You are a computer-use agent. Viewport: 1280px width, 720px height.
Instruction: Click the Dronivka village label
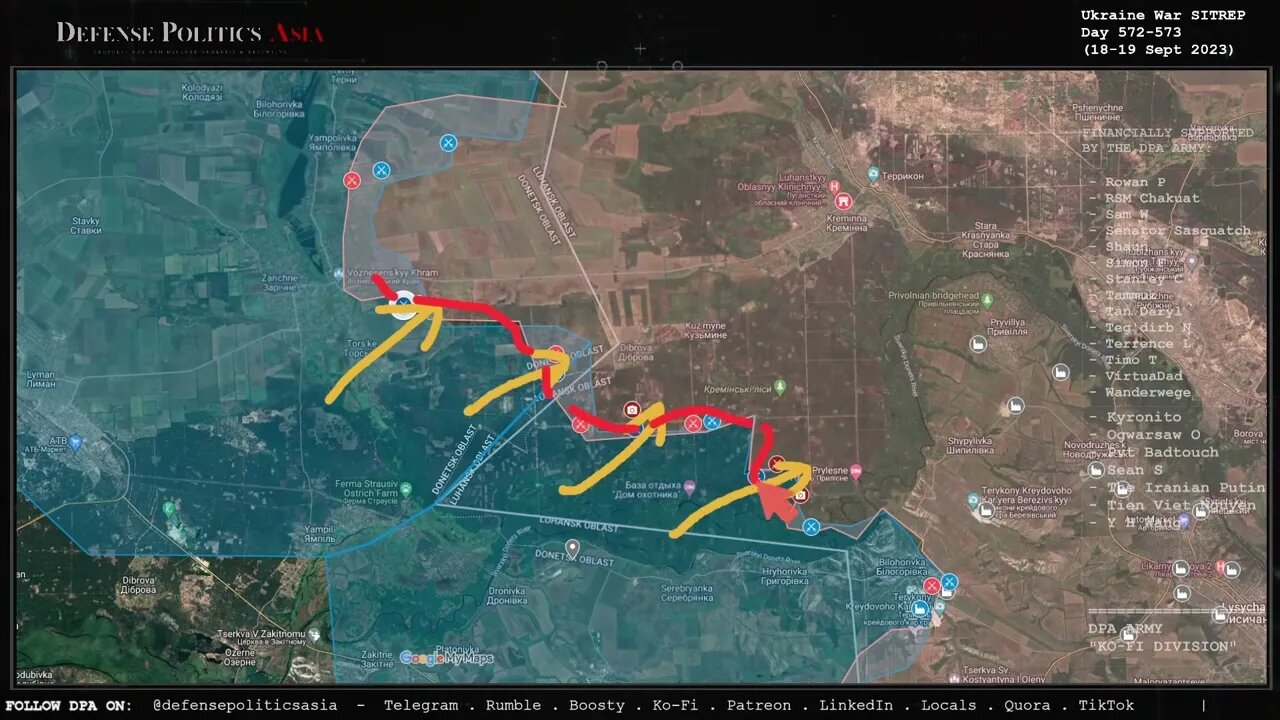coord(507,594)
